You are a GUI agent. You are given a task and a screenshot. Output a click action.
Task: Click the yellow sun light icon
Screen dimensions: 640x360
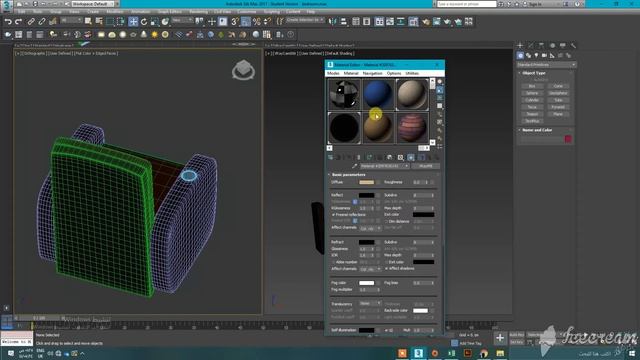click(154, 35)
